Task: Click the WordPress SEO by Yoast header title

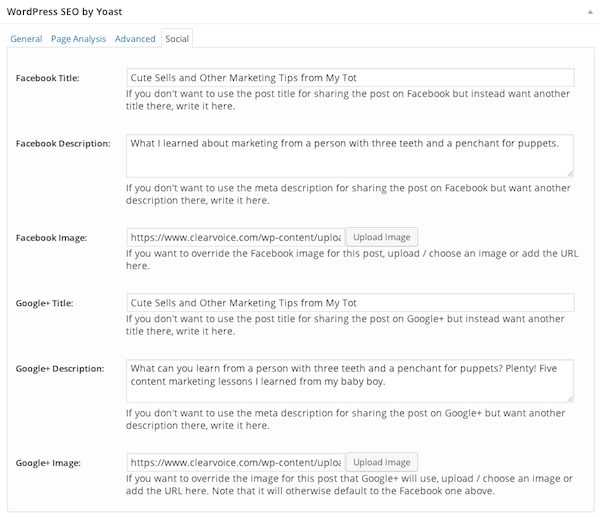Action: tap(64, 12)
